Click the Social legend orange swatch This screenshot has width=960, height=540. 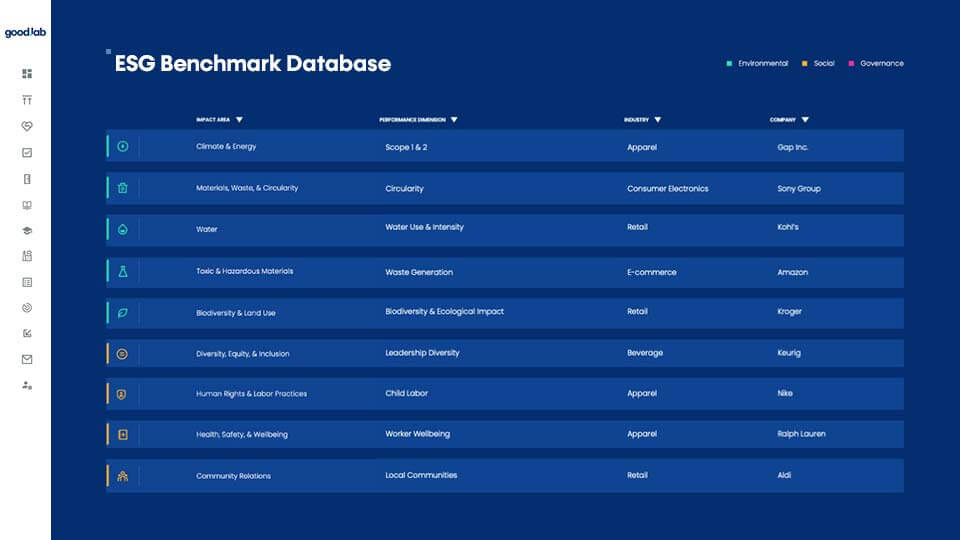tap(804, 64)
